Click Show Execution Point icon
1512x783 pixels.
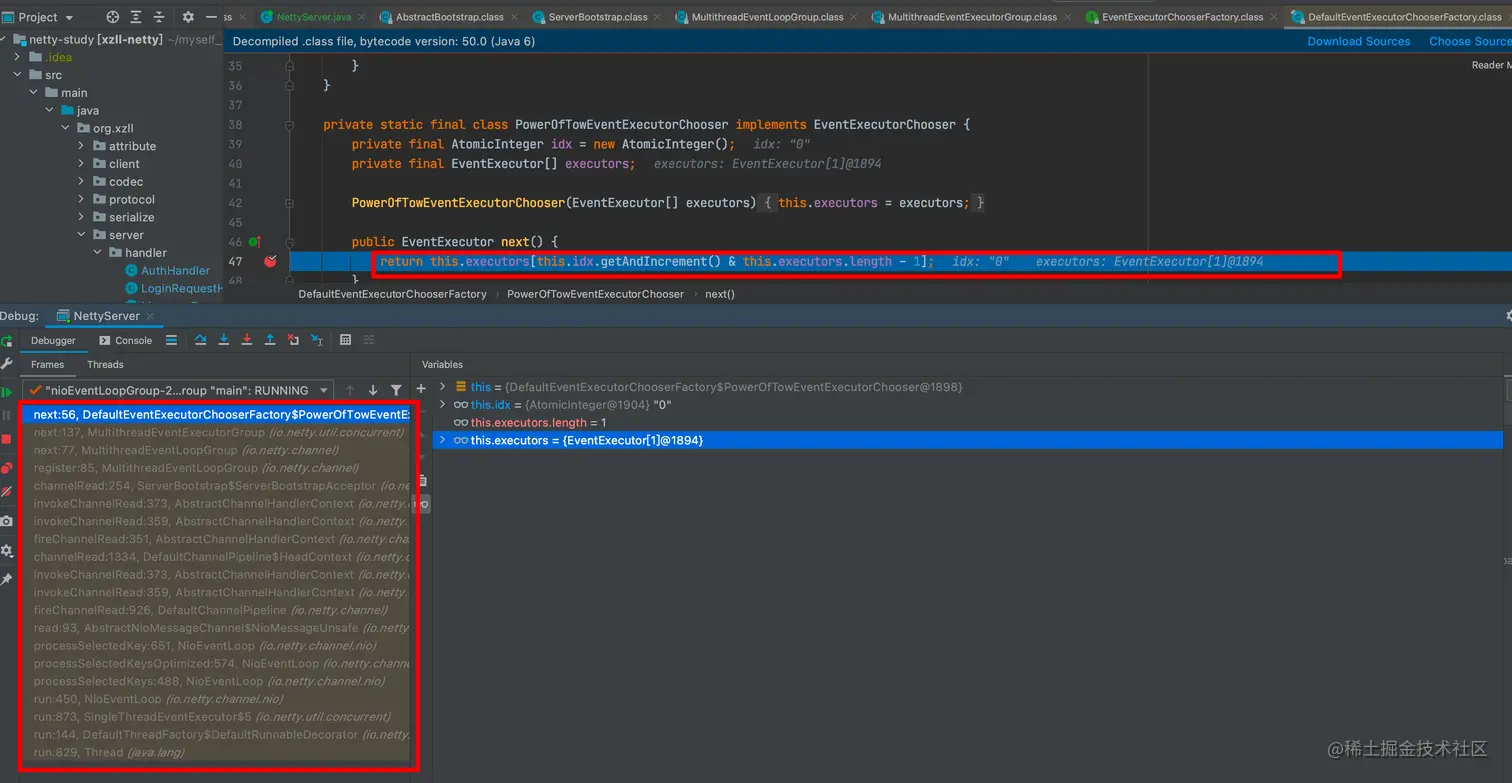click(171, 340)
